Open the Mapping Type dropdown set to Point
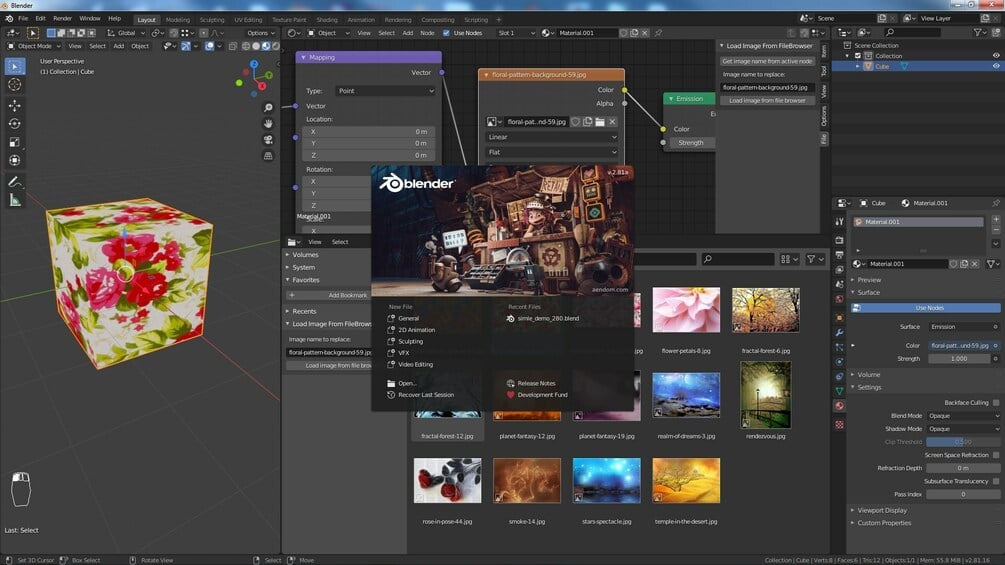This screenshot has height=565, width=1005. (385, 91)
